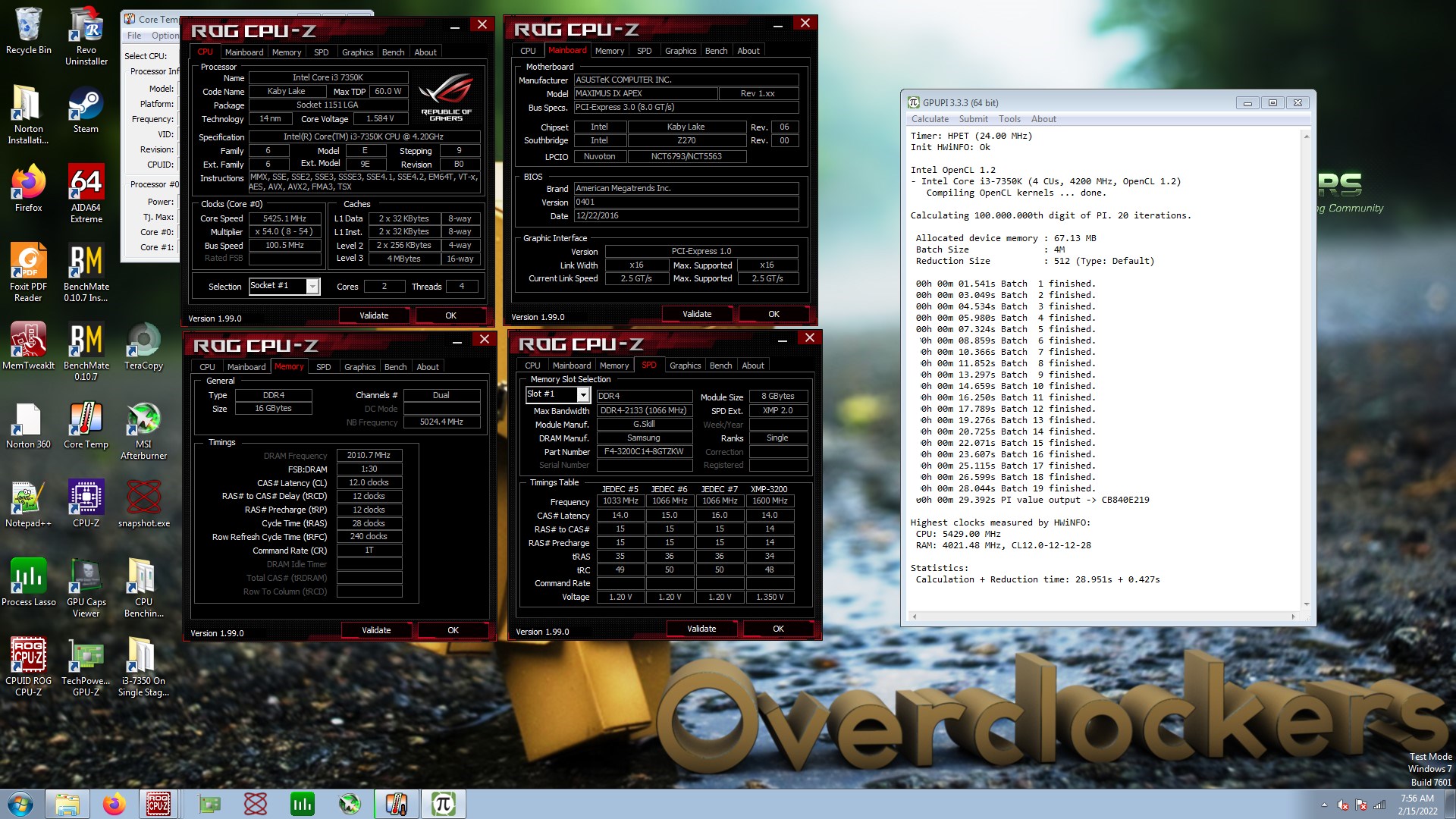1456x819 pixels.
Task: Open MemTweakIt desktop icon
Action: [29, 347]
